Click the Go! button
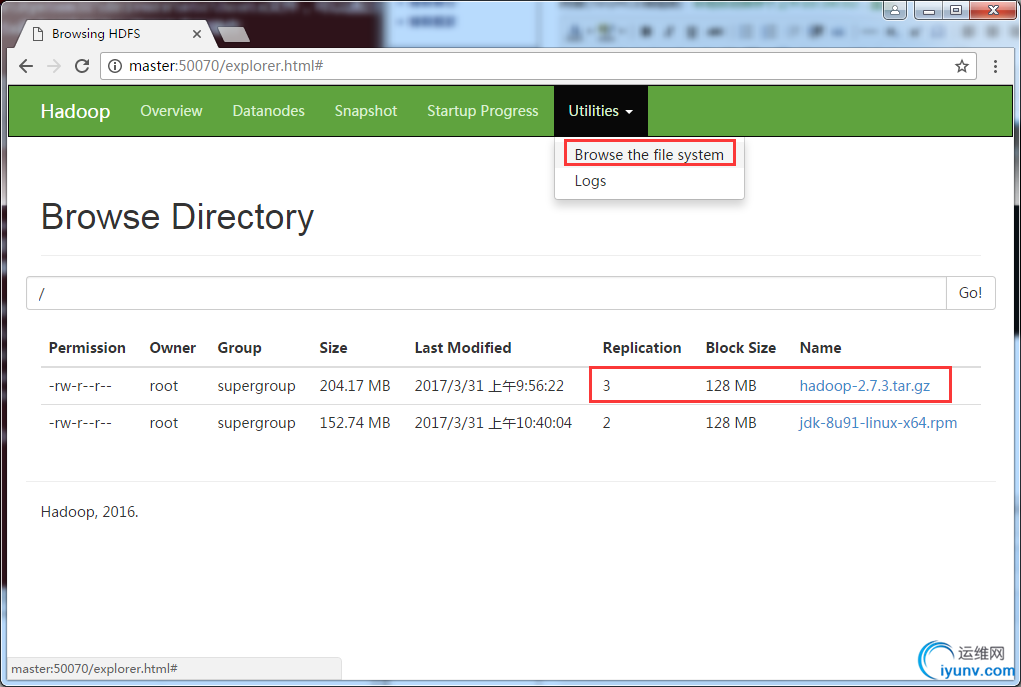This screenshot has height=687, width=1021. tap(970, 293)
